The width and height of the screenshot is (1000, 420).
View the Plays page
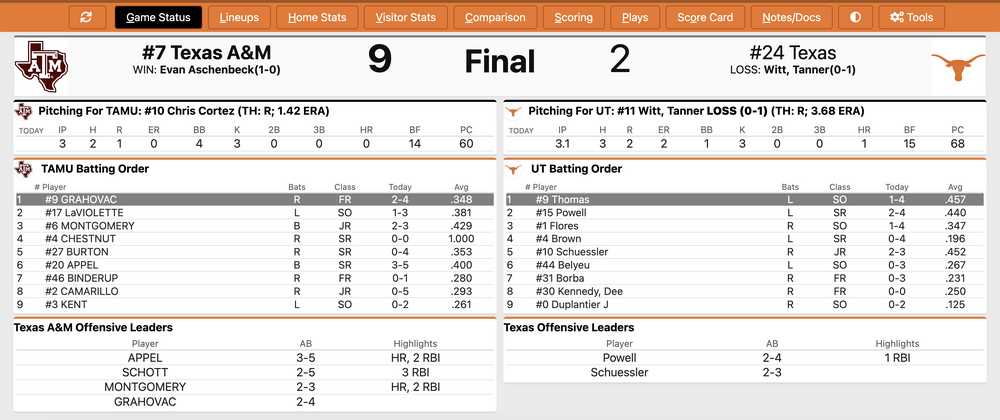coord(634,17)
